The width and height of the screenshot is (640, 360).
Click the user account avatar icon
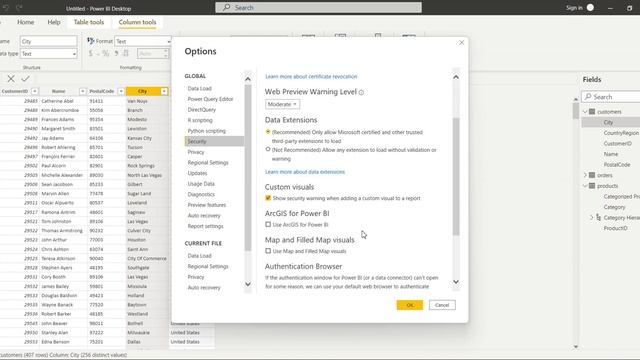tap(590, 7)
